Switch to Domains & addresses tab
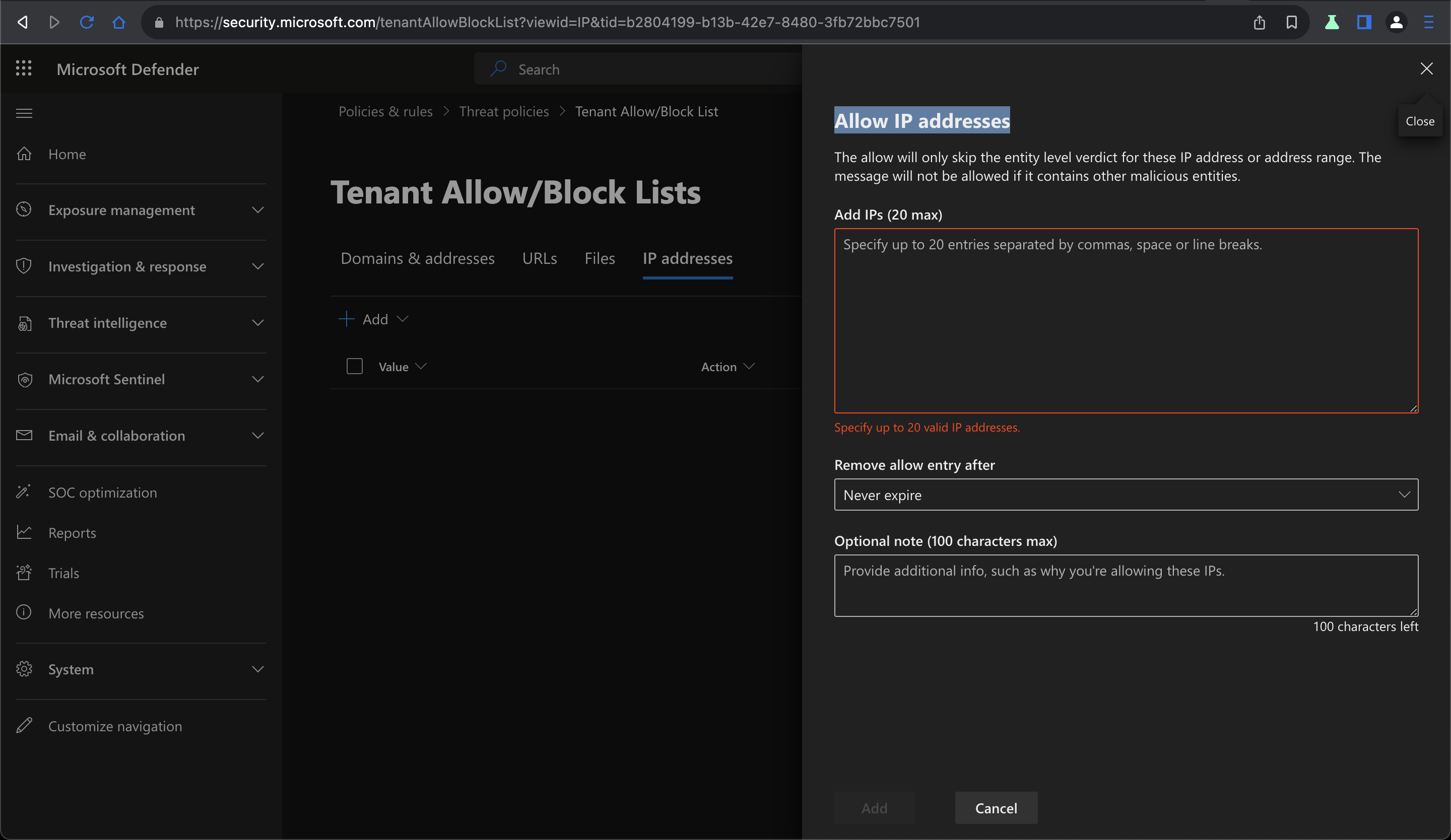 [x=418, y=258]
